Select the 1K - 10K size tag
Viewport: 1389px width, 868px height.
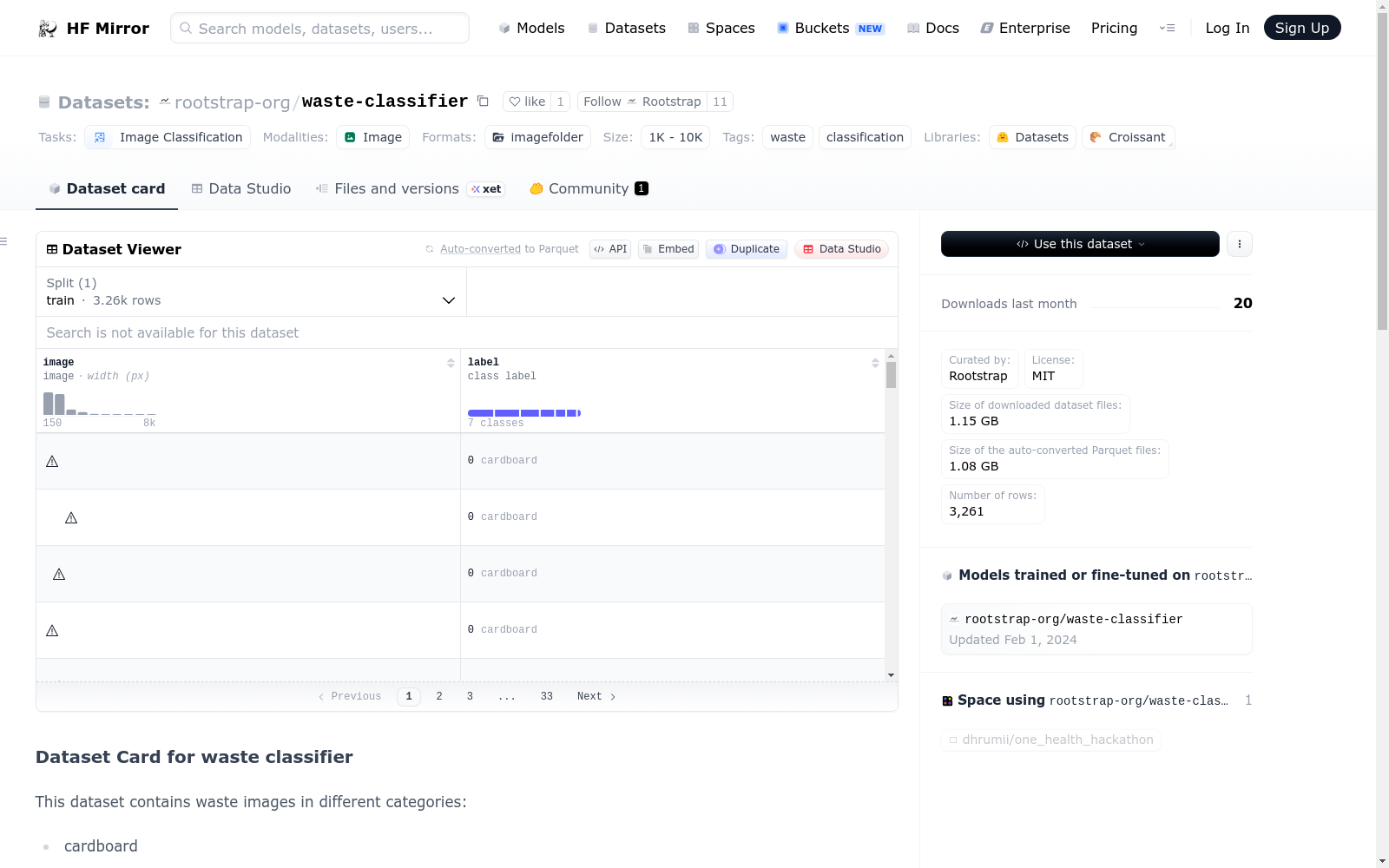click(x=675, y=137)
